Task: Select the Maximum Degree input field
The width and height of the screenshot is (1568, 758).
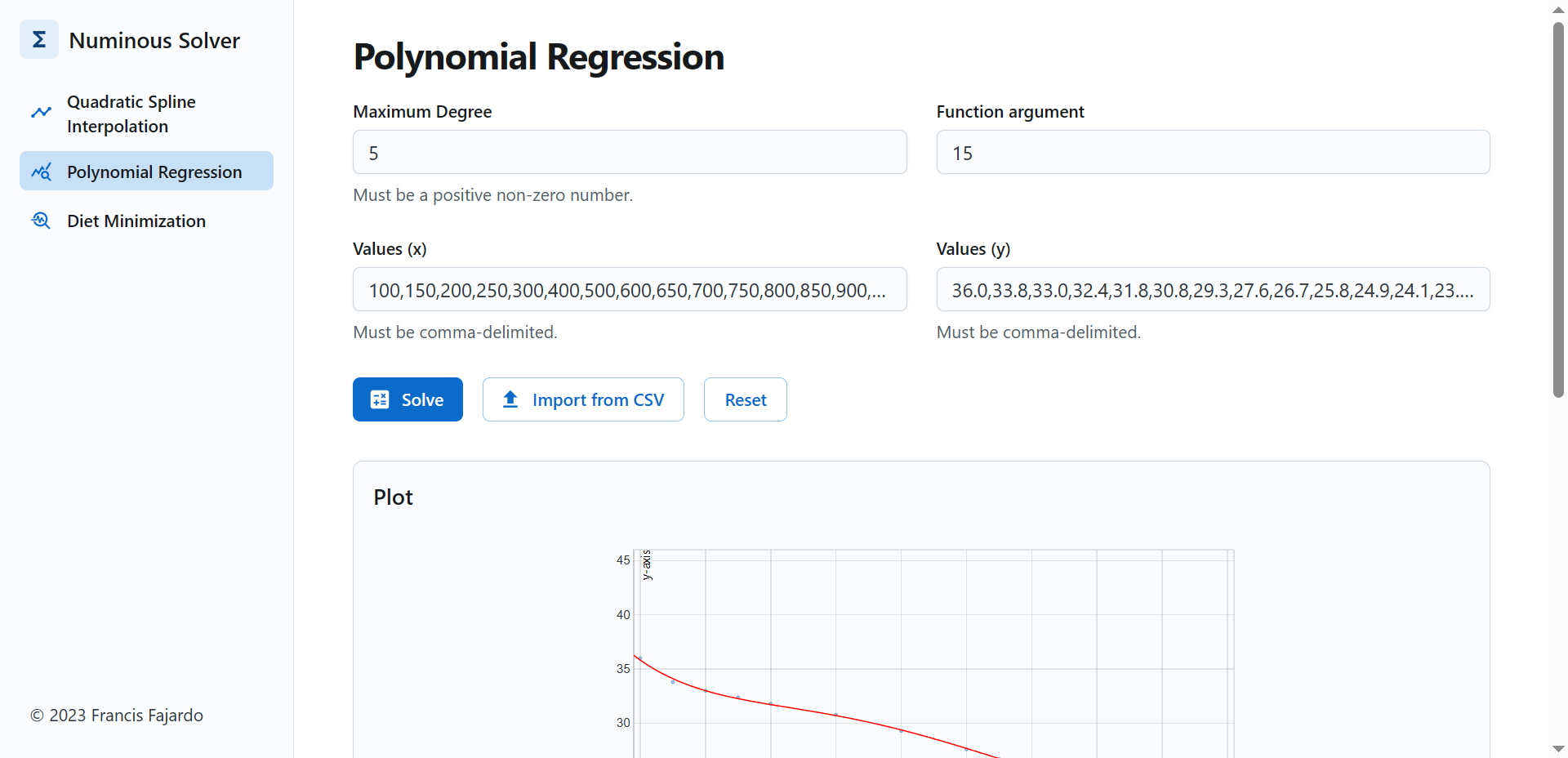Action: pos(629,152)
